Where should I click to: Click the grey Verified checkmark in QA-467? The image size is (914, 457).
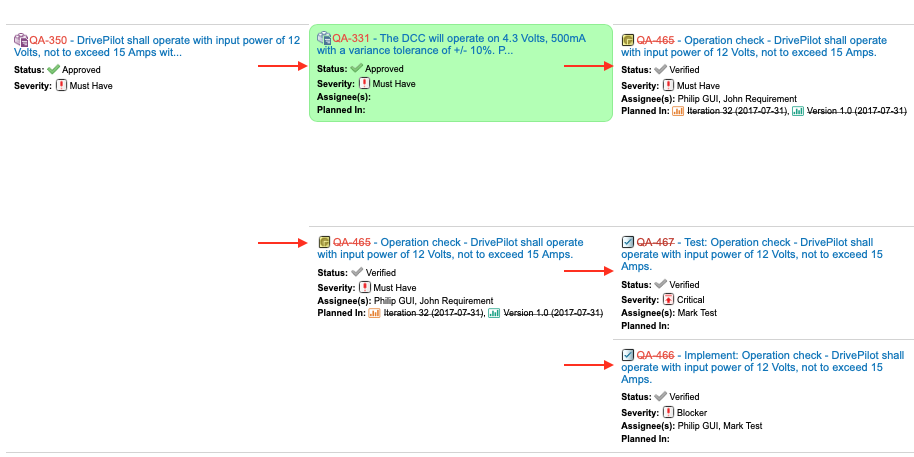(x=660, y=285)
